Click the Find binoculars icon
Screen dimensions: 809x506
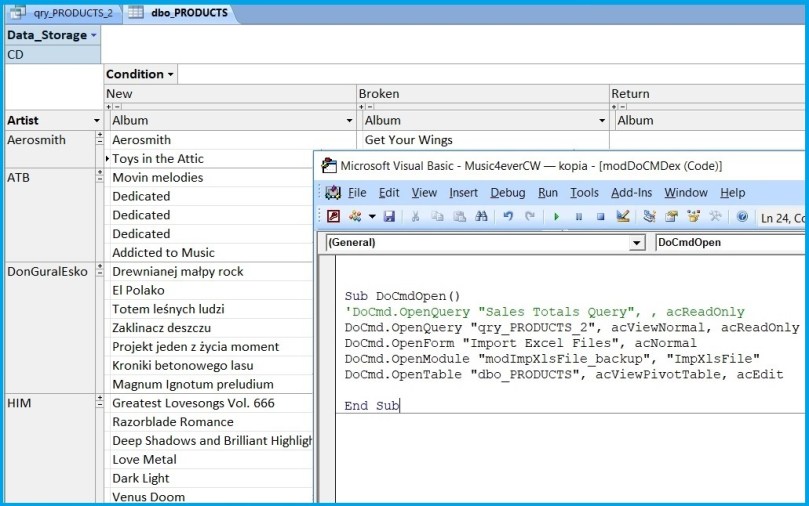tap(479, 216)
